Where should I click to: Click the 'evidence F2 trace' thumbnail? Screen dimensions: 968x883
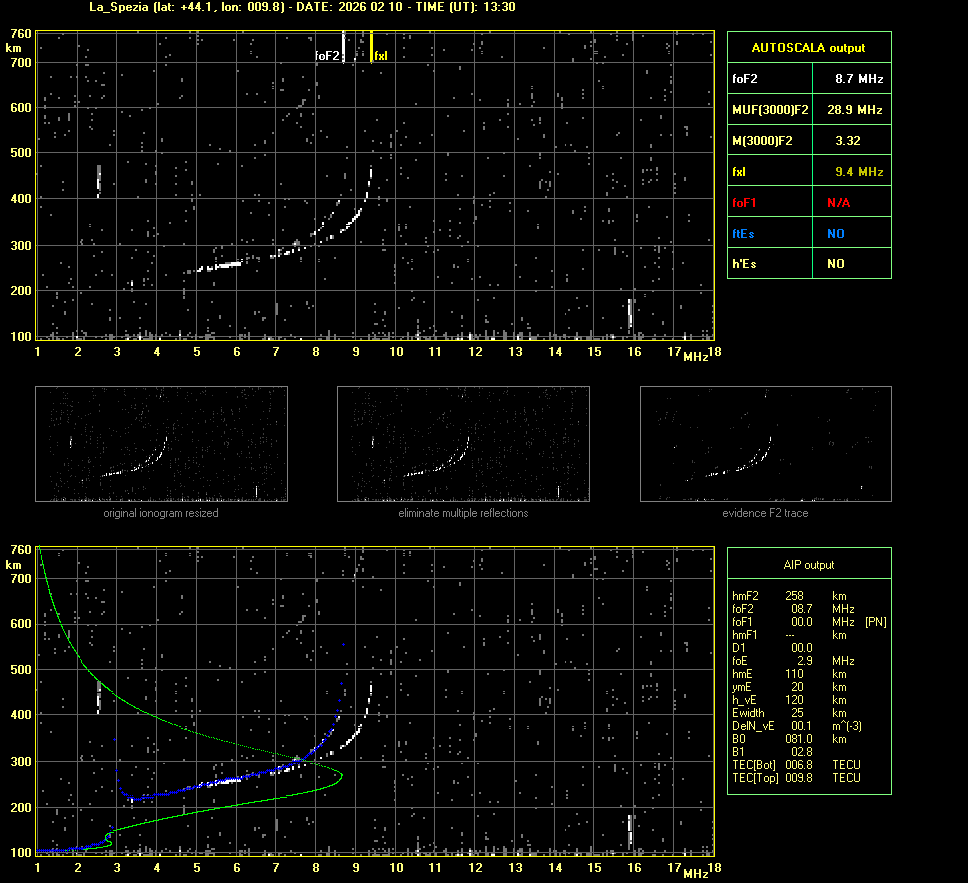coord(765,444)
